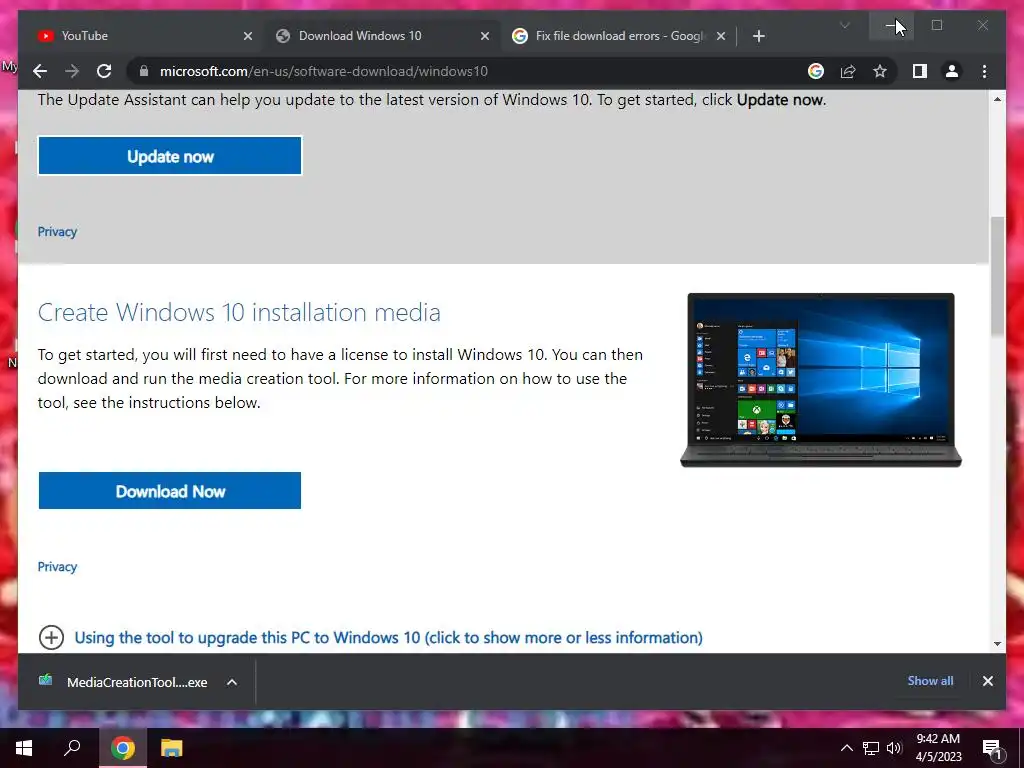Bookmark this page with the star
The image size is (1024, 768).
tap(880, 71)
